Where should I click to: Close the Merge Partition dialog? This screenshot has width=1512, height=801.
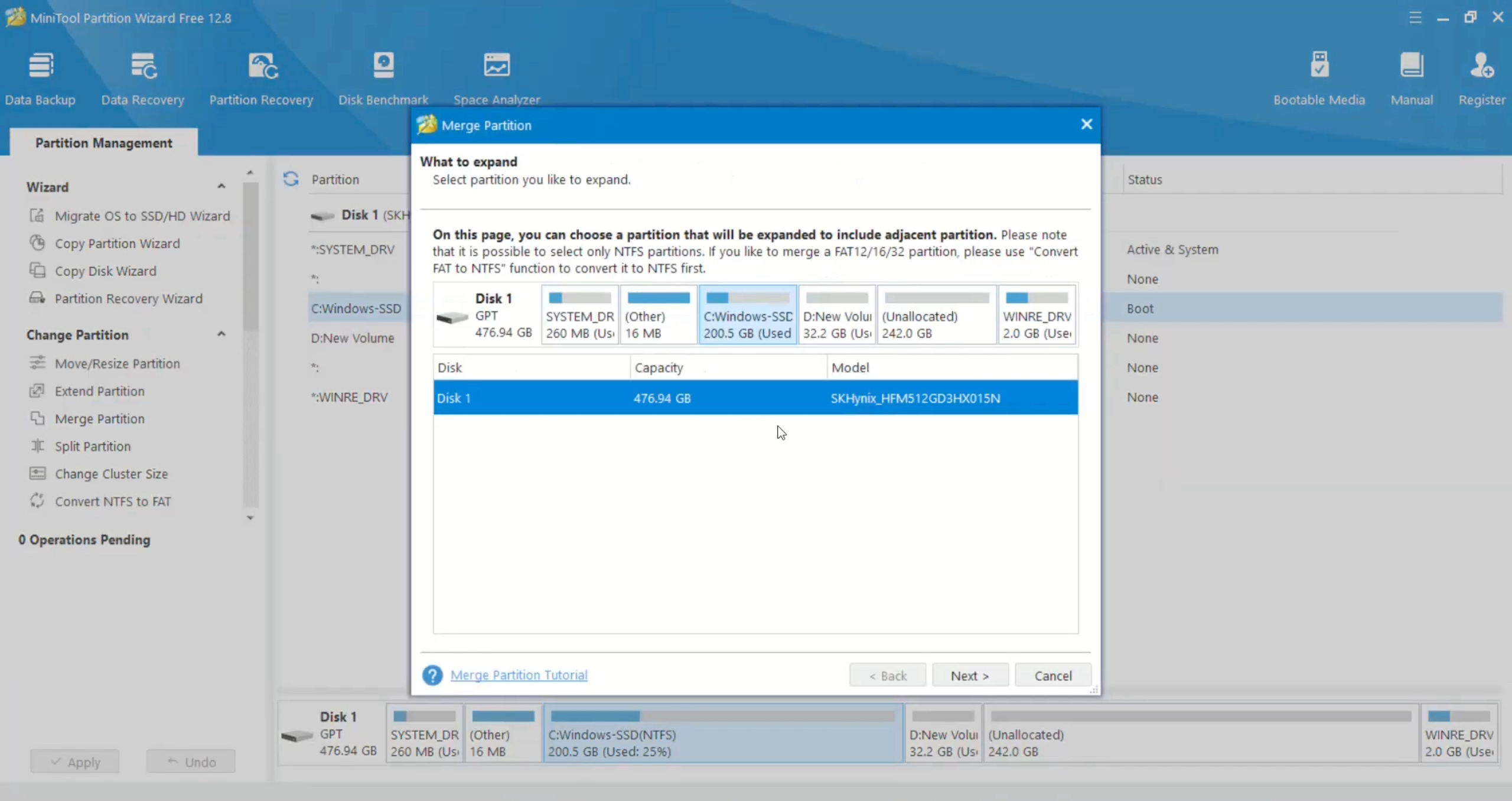coord(1086,125)
